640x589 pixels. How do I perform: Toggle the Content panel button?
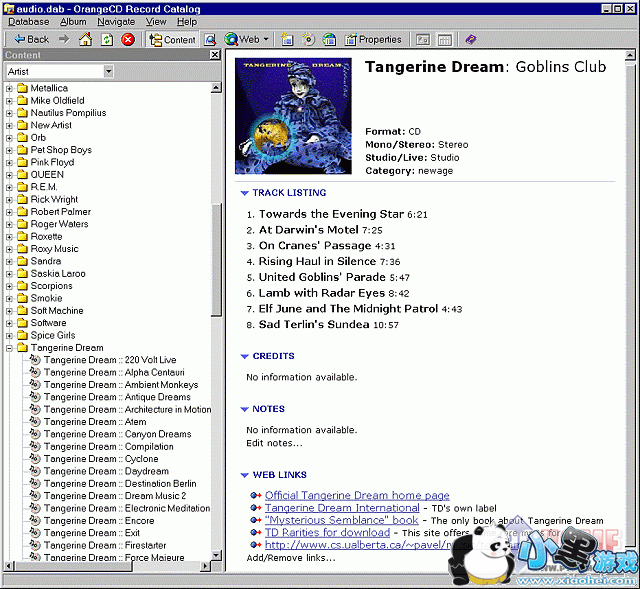(172, 39)
